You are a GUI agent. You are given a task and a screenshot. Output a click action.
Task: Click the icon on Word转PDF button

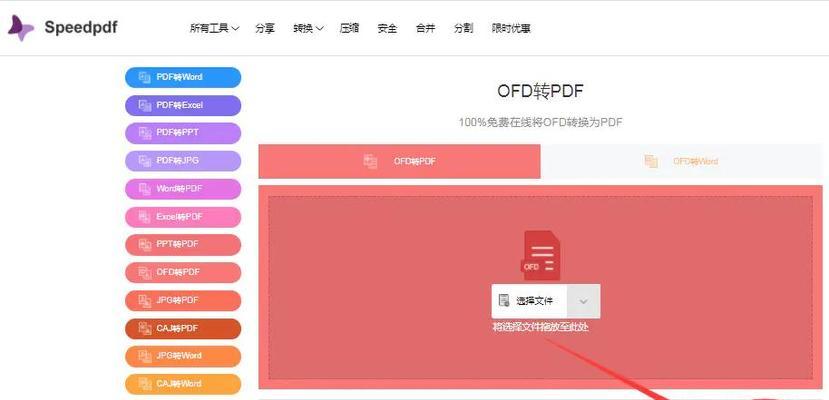(144, 189)
